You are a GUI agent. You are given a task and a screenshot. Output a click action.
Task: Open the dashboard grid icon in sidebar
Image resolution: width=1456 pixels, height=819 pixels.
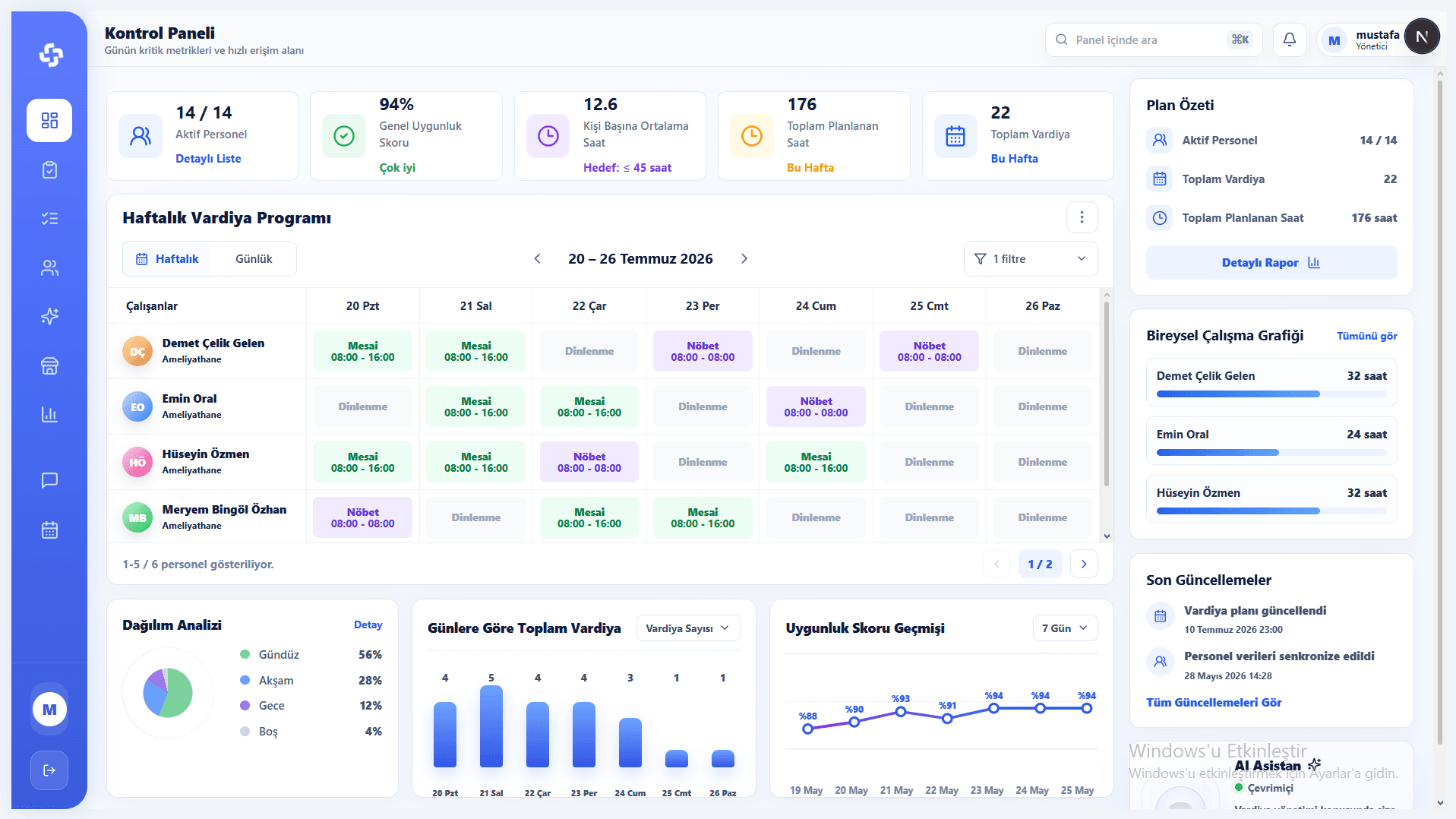(x=49, y=120)
